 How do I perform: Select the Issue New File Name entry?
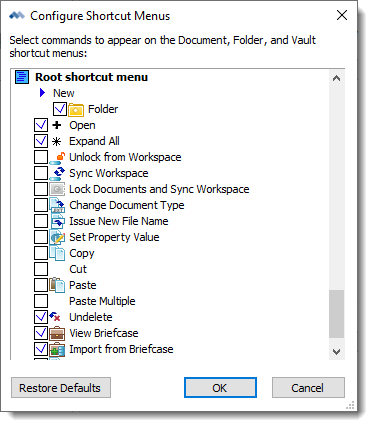[119, 221]
